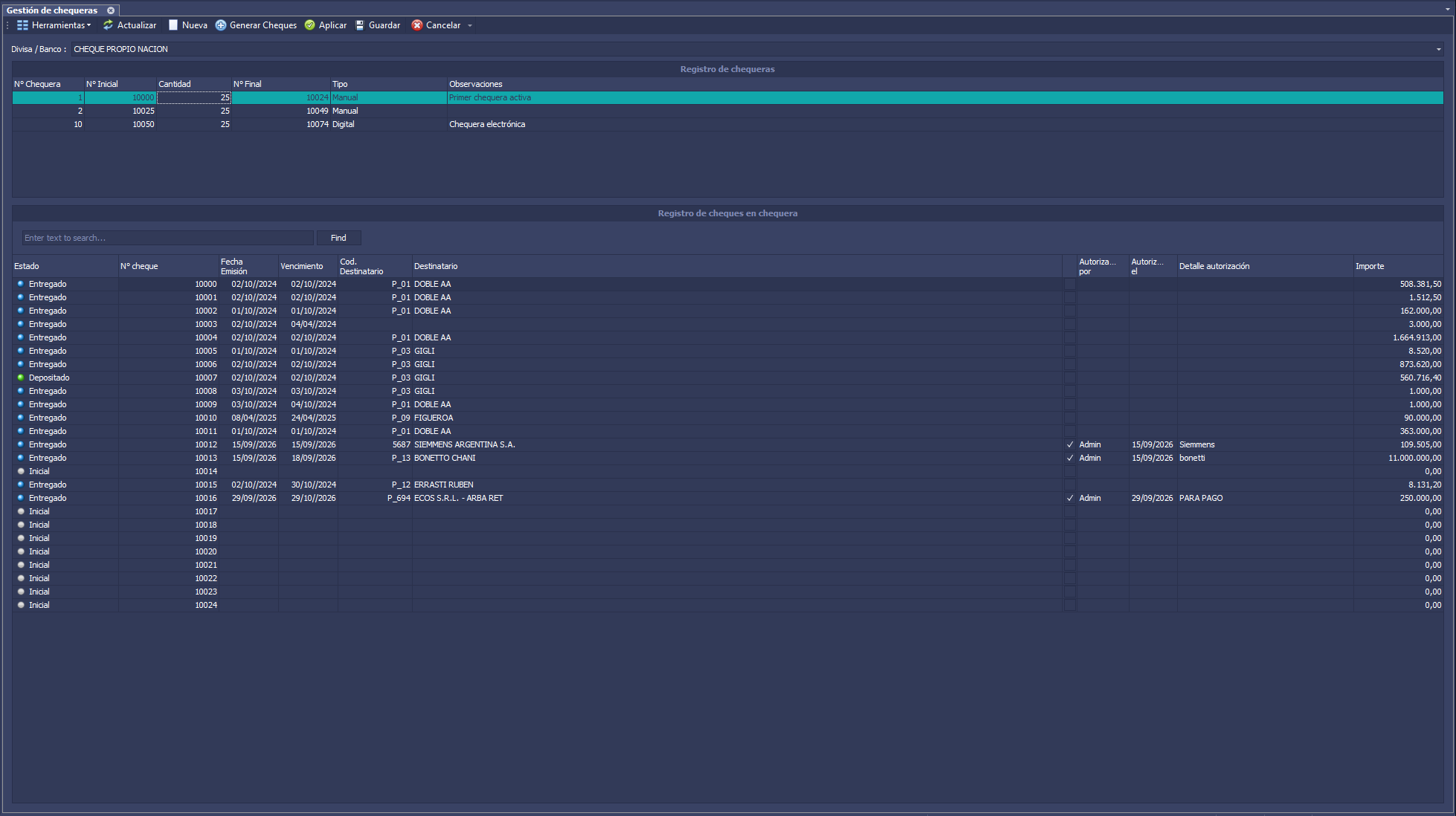This screenshot has width=1456, height=816.
Task: Toggle authorization checkbox for cheque 10000 row
Action: coord(1070,284)
